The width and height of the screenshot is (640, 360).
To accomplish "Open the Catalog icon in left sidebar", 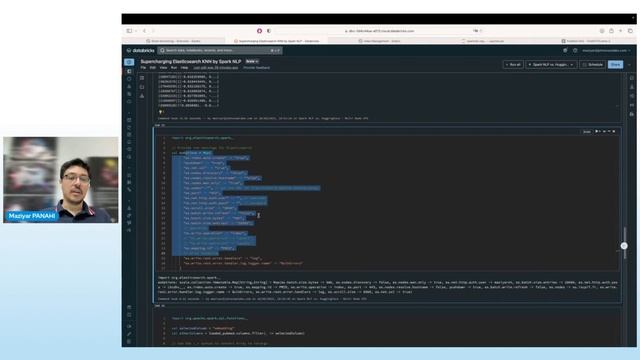I will (129, 87).
